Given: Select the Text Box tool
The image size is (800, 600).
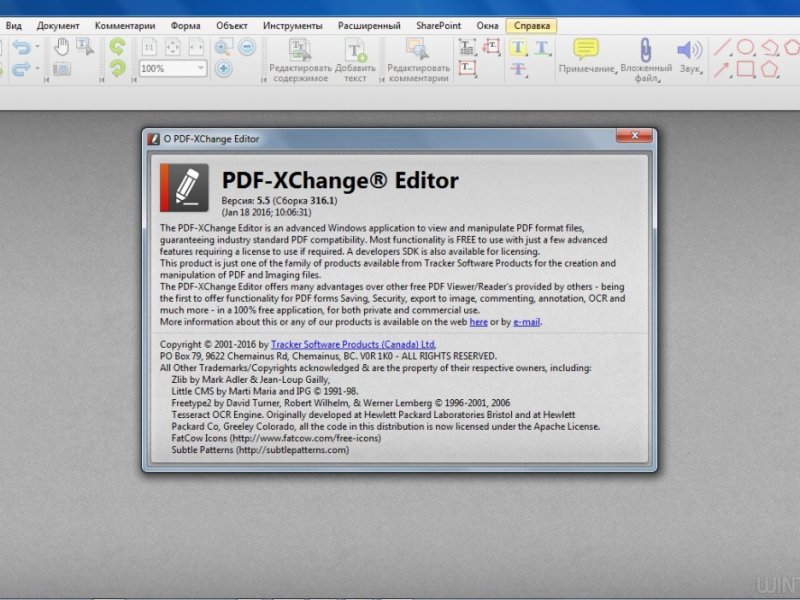Looking at the screenshot, I should click(467, 68).
